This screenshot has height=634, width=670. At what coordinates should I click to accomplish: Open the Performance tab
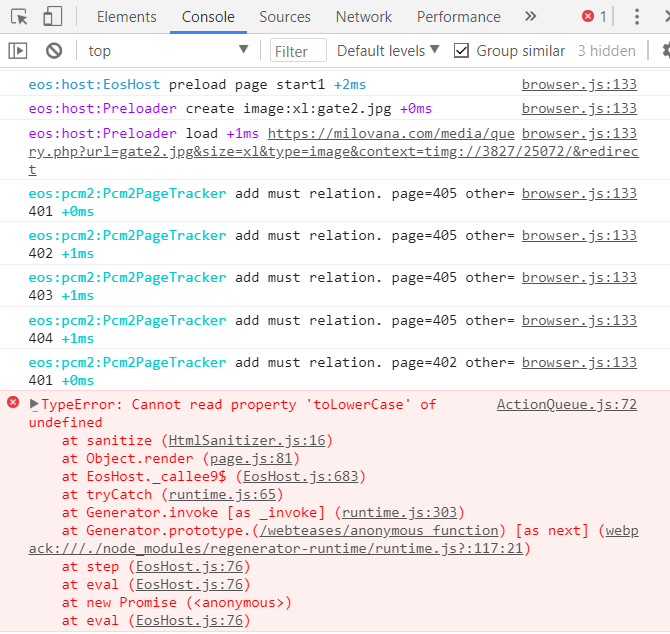click(x=458, y=17)
